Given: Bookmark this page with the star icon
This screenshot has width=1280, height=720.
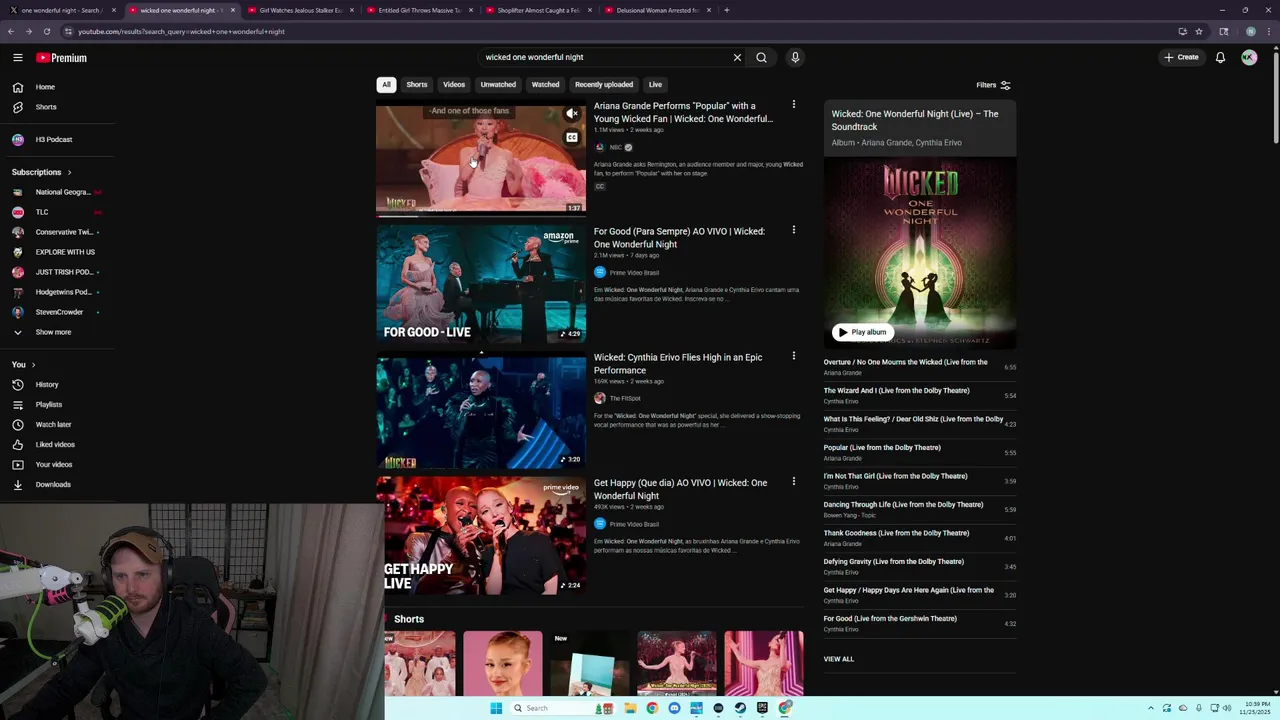Looking at the screenshot, I should [x=1199, y=31].
